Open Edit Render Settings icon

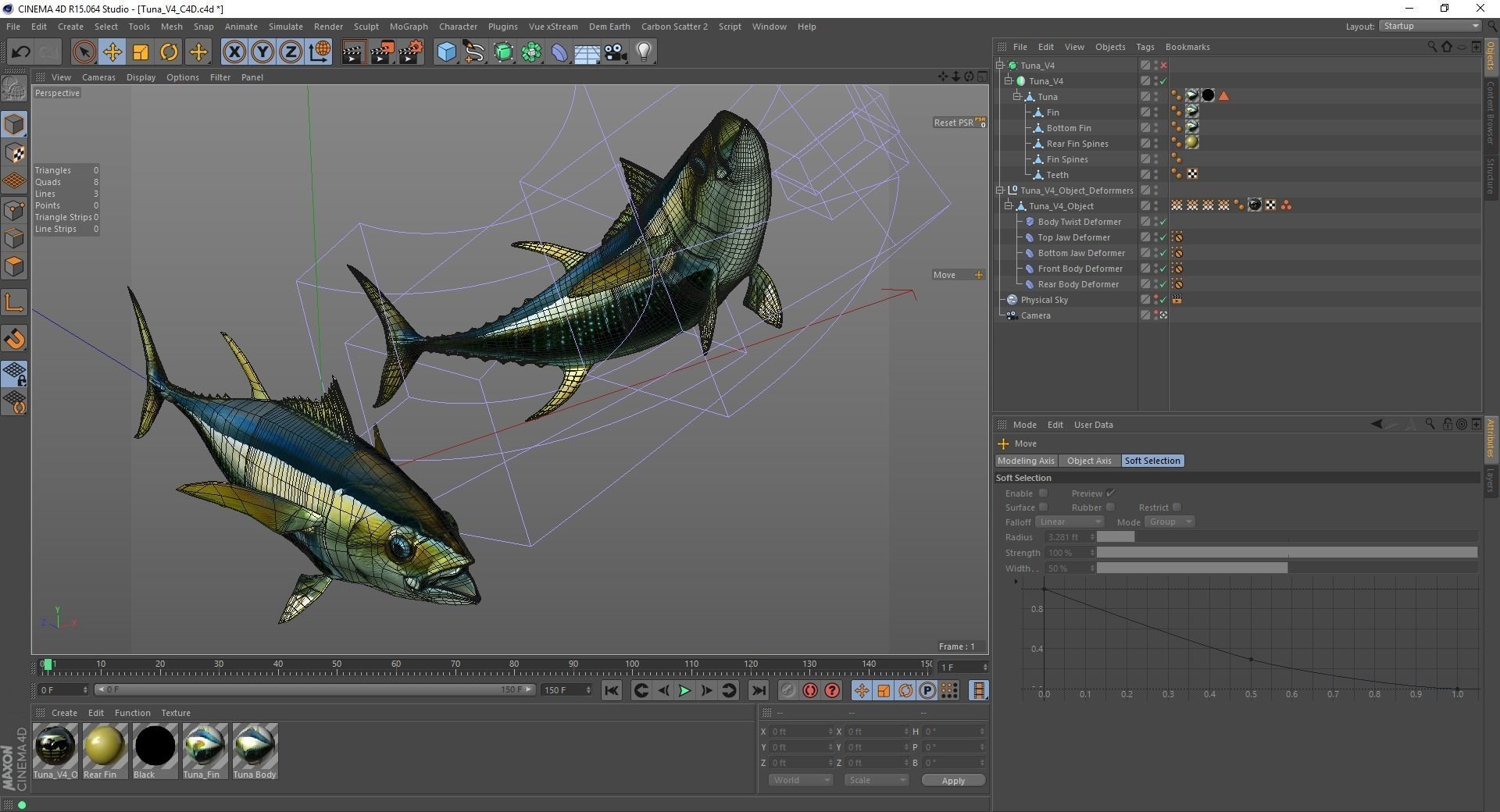click(411, 52)
